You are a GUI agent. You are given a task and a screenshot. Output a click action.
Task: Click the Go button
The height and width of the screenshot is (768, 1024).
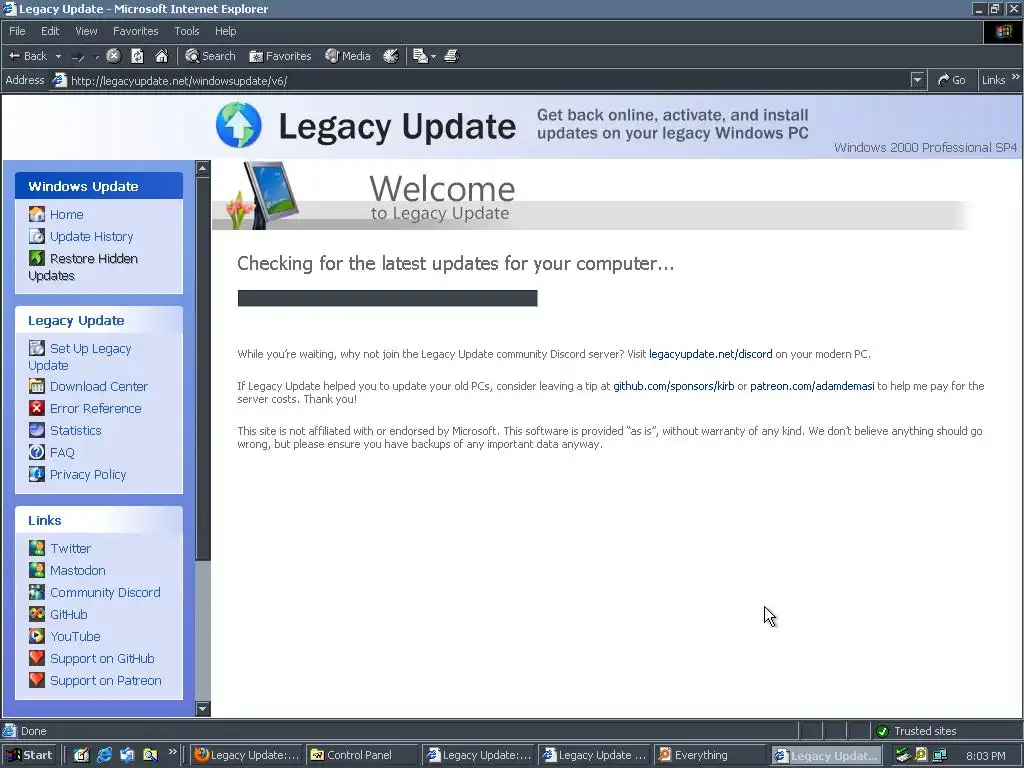coord(952,80)
